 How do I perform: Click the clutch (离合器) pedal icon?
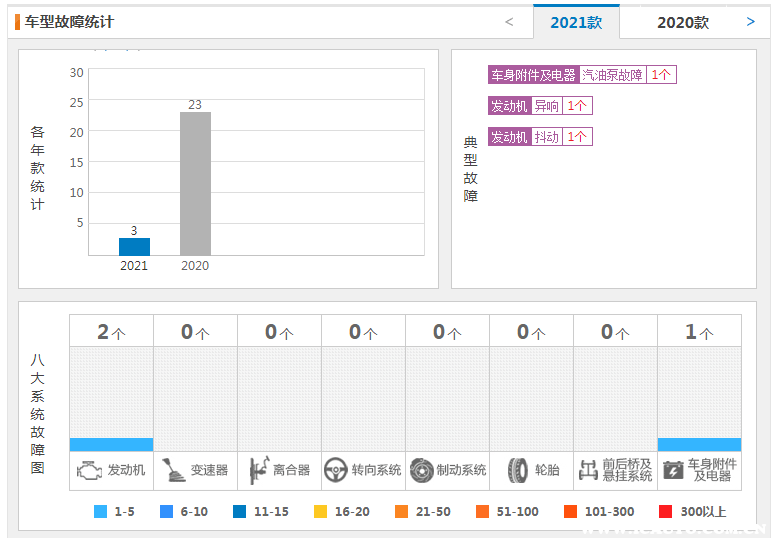[257, 470]
